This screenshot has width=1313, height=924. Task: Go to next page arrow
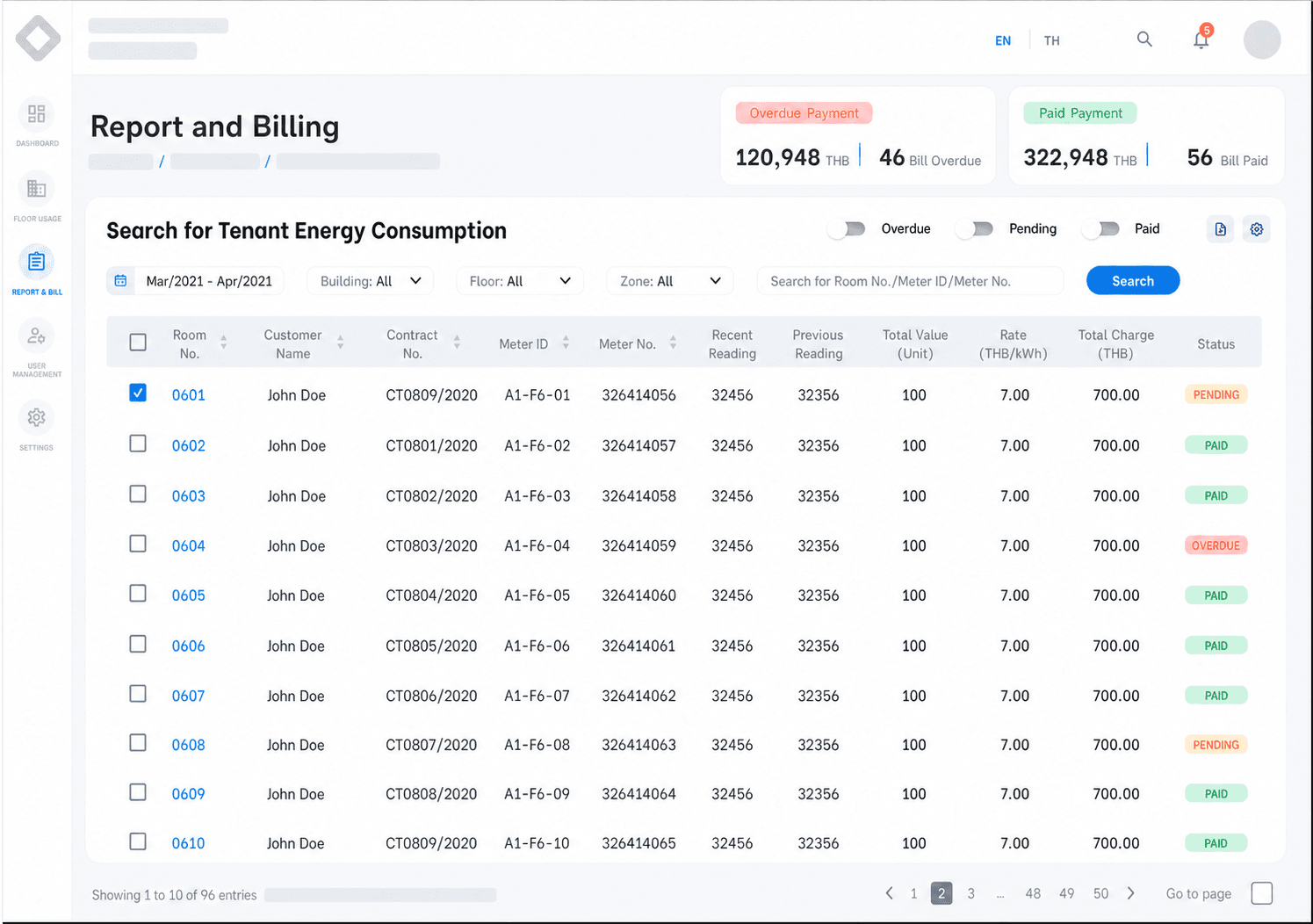1131,893
